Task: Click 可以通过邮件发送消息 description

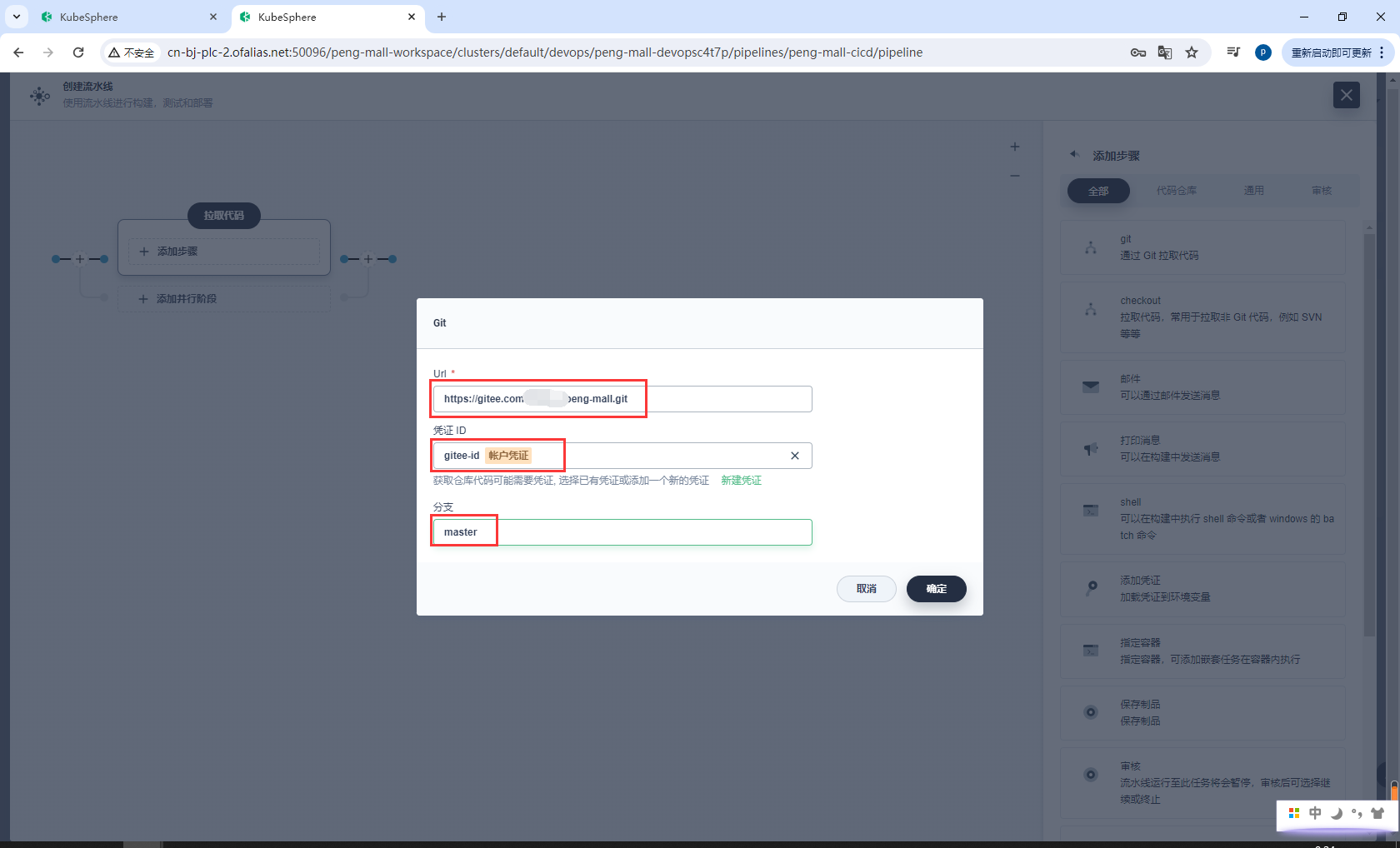Action: point(1170,396)
